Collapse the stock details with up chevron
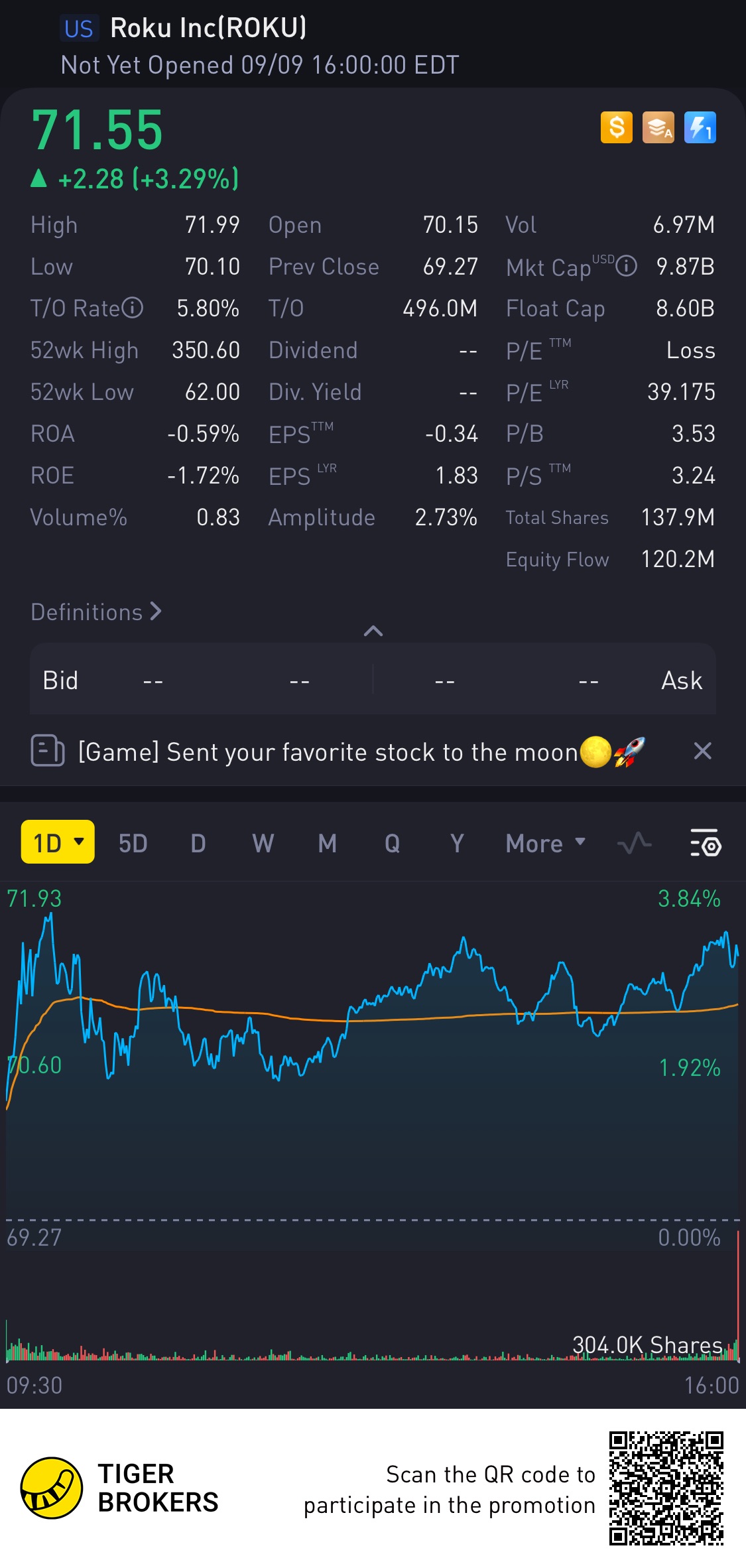746x1568 pixels. pos(373,631)
